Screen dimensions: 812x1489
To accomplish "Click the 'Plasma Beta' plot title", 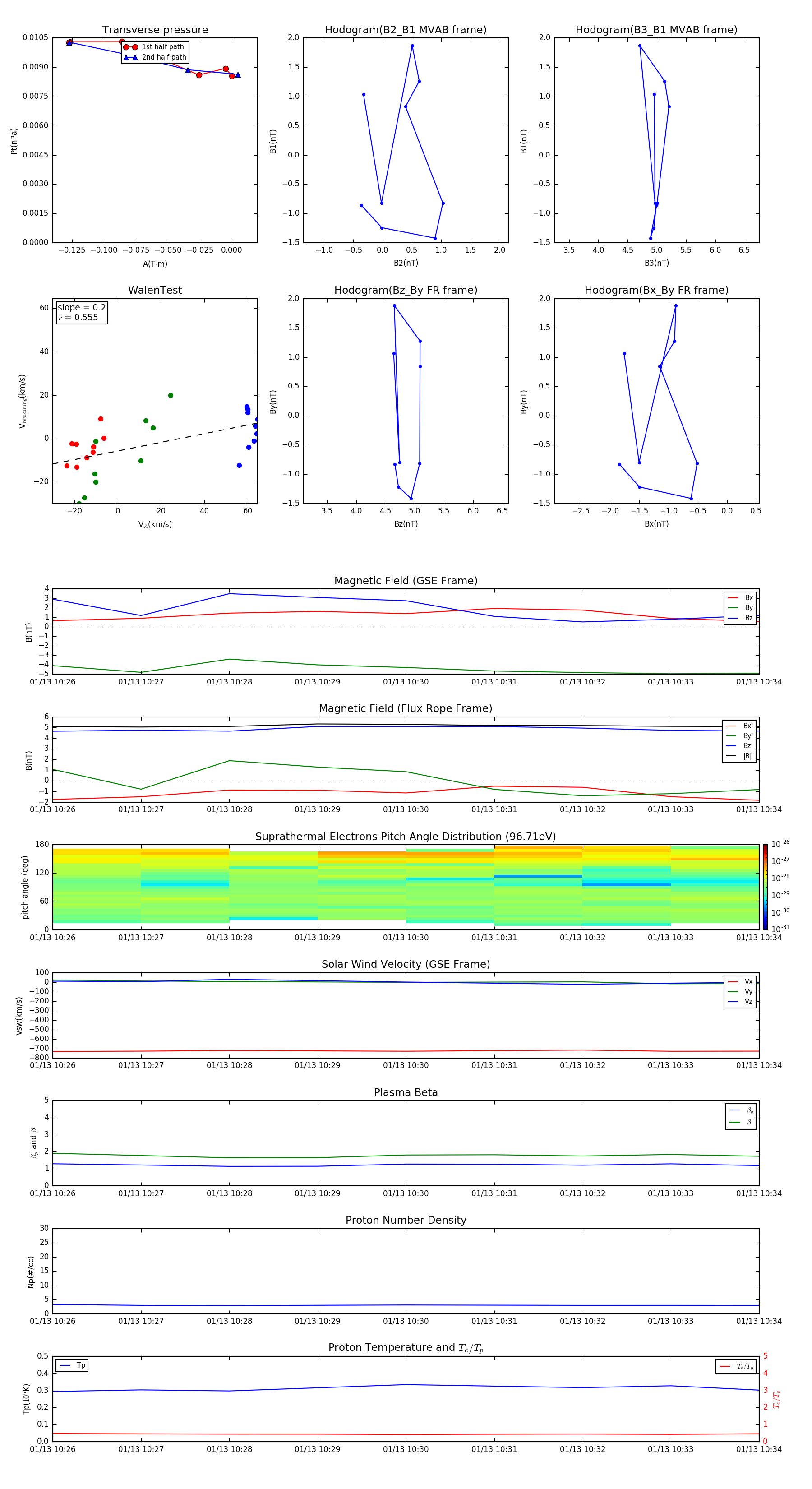I will [x=406, y=1092].
